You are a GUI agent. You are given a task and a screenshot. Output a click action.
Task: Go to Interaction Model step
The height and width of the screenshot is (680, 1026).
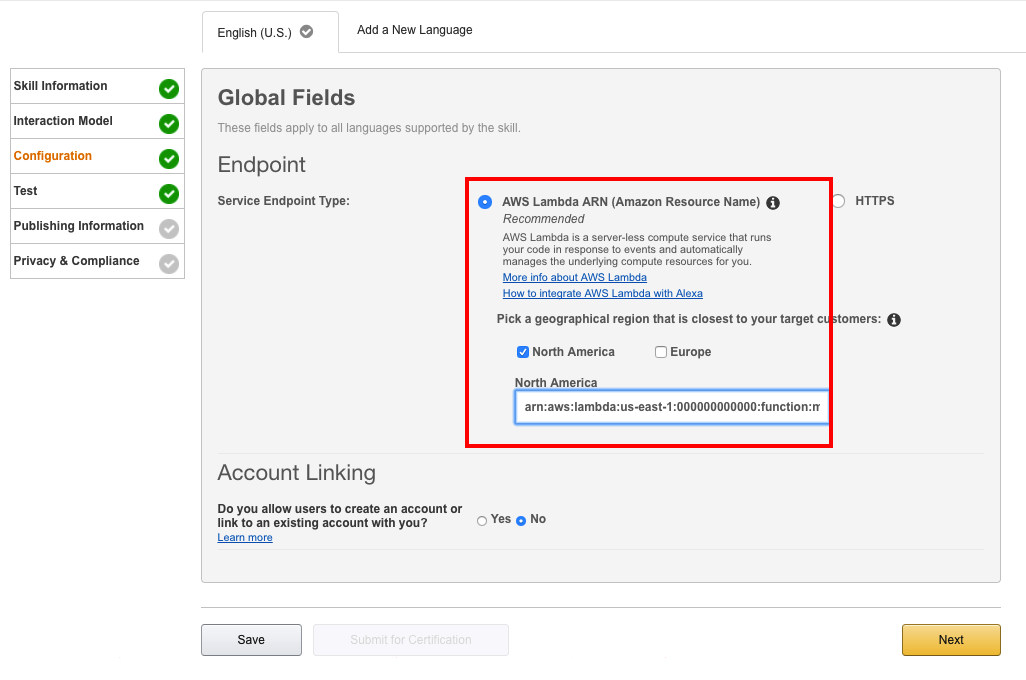[97, 121]
